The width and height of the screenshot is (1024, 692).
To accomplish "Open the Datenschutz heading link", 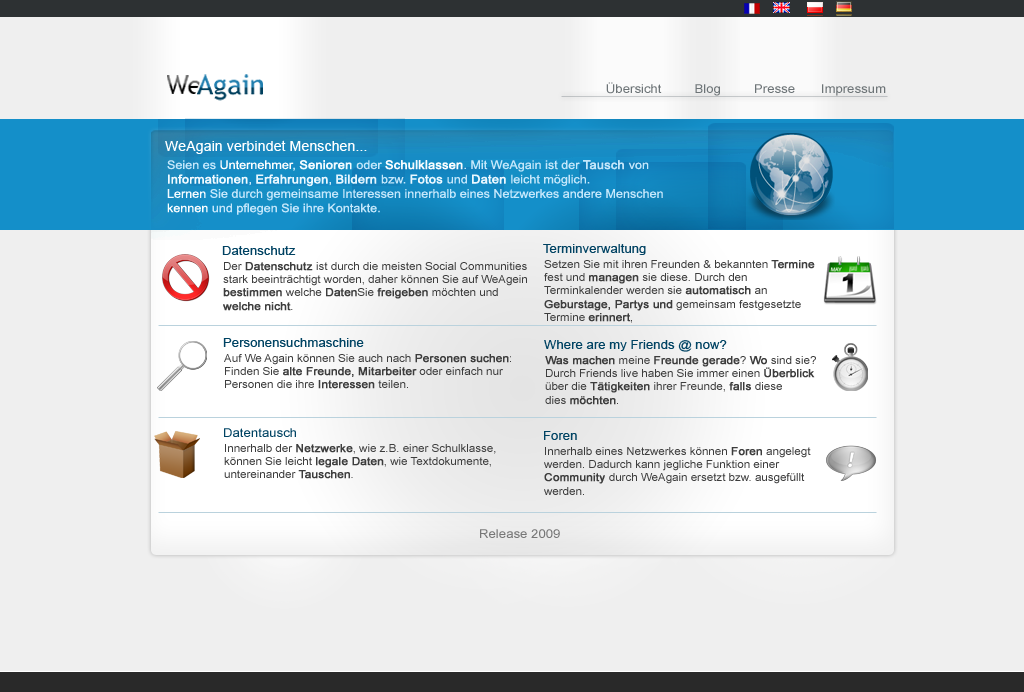I will click(259, 251).
